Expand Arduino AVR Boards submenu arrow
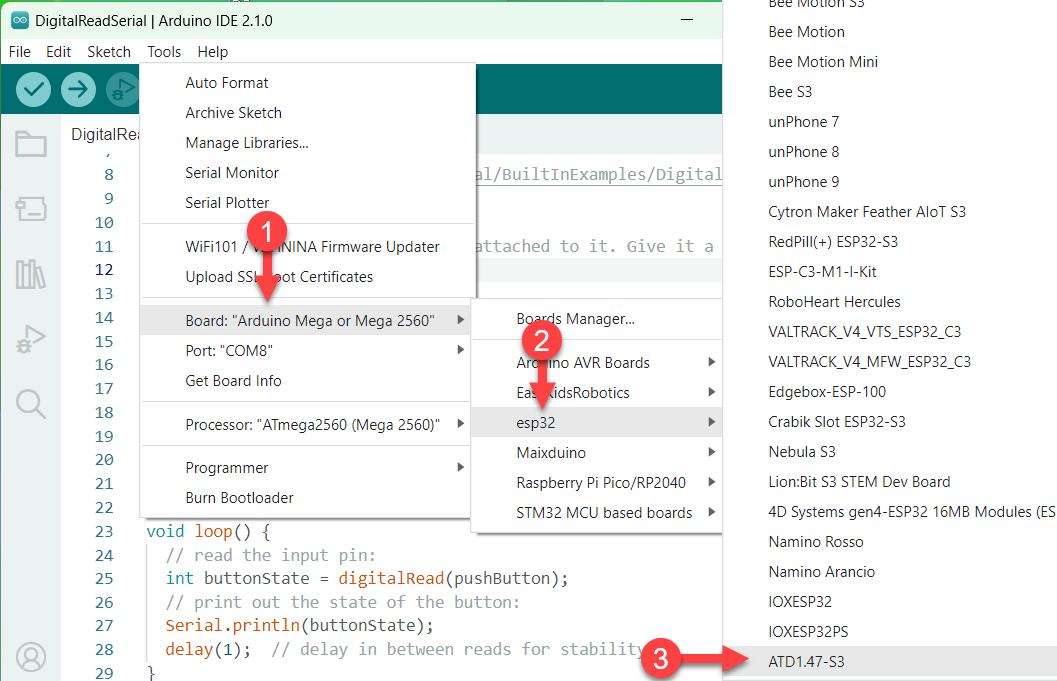 click(711, 362)
